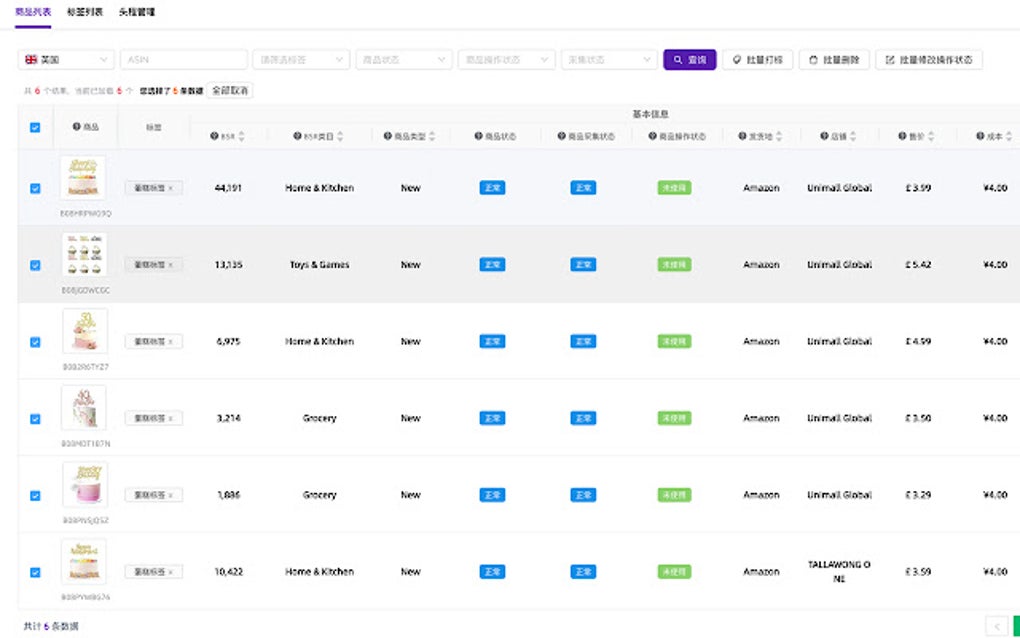Uncheck the checkbox for the 6,975 BSR row
Screen dimensions: 1020x638
click(35, 342)
